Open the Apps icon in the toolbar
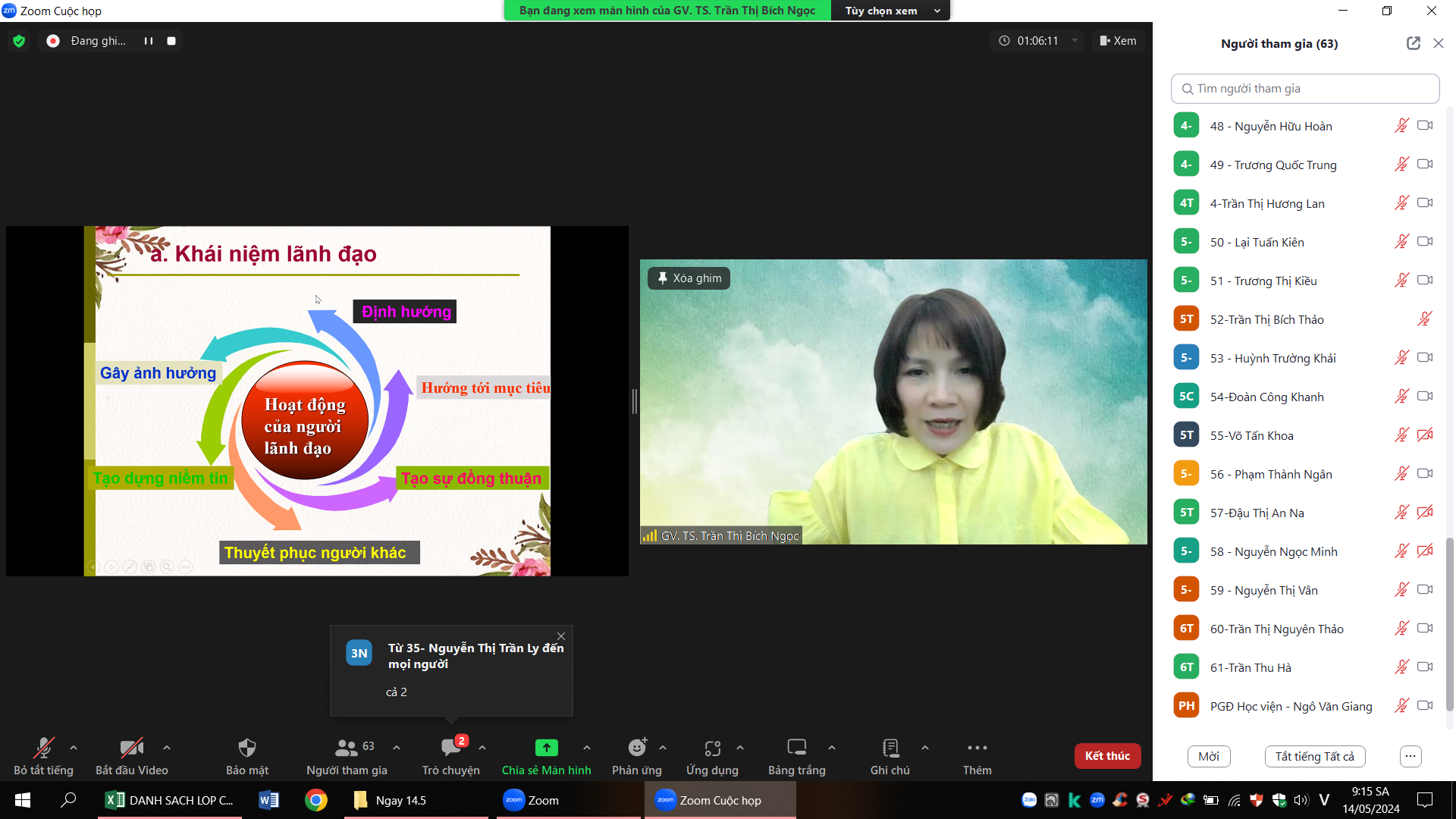 [712, 748]
